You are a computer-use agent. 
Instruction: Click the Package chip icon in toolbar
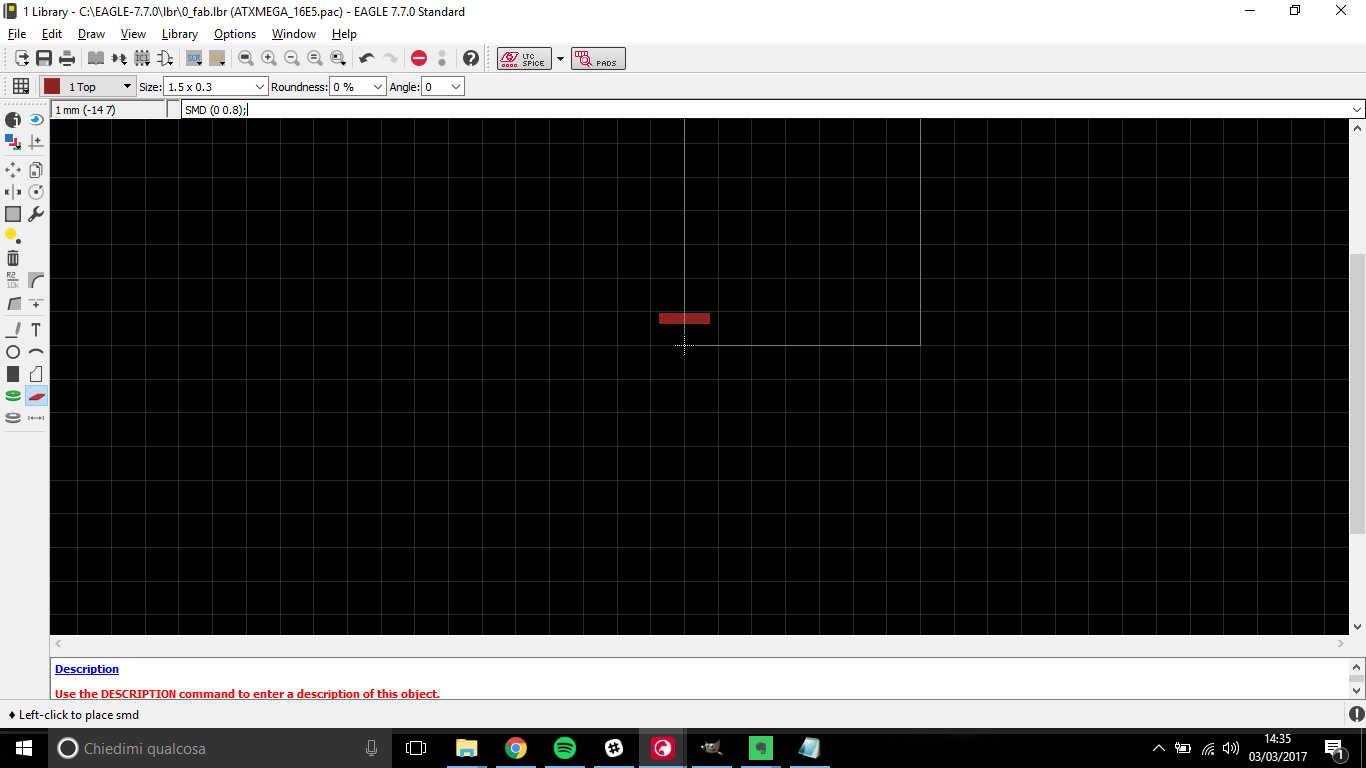[x=142, y=59]
